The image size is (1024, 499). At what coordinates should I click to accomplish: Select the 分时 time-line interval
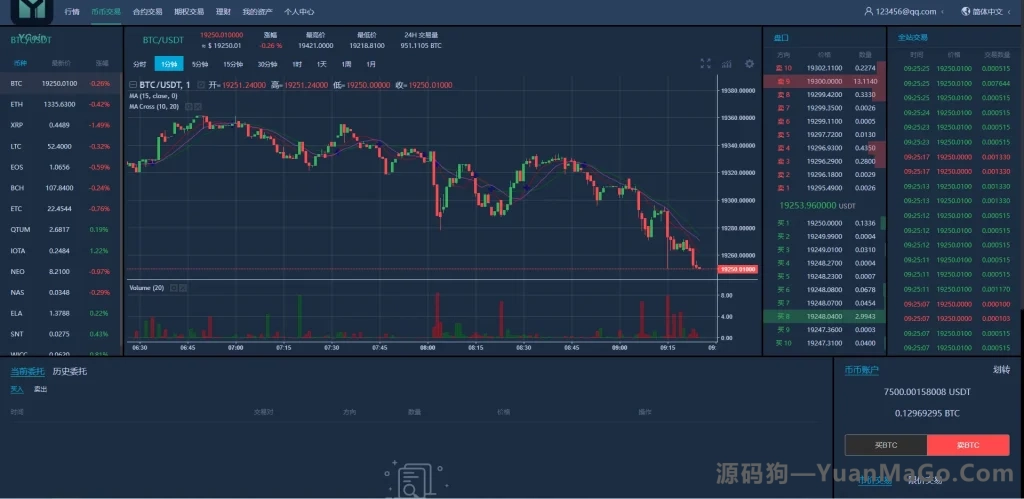[x=140, y=64]
